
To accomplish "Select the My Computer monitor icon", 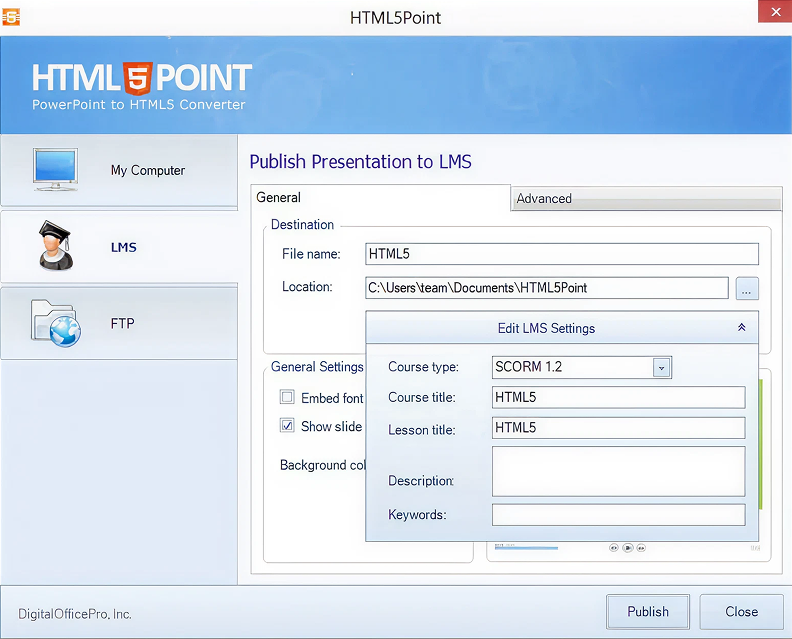I will click(x=55, y=170).
